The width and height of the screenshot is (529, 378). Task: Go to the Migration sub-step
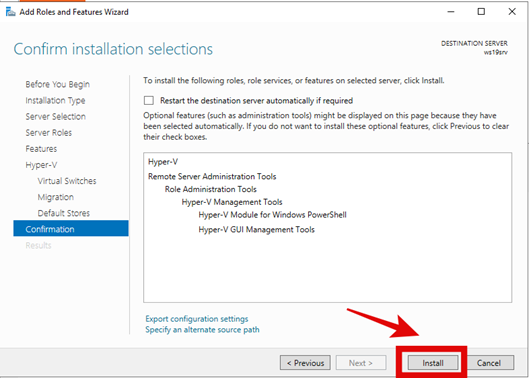pos(56,197)
